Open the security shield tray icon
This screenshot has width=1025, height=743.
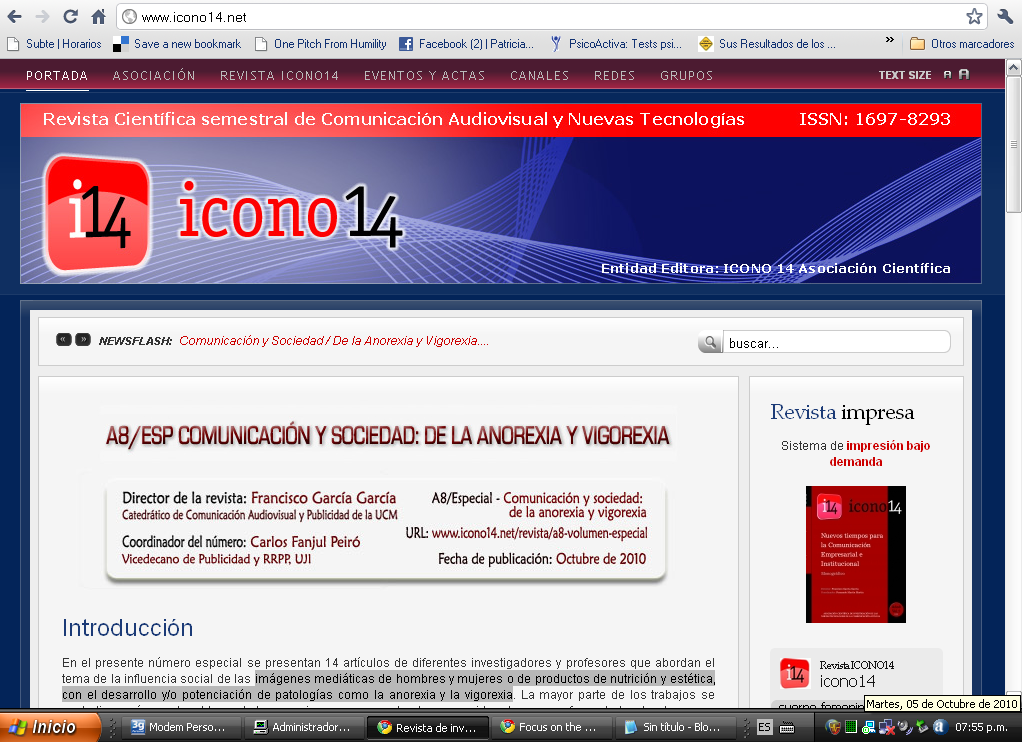pos(833,727)
